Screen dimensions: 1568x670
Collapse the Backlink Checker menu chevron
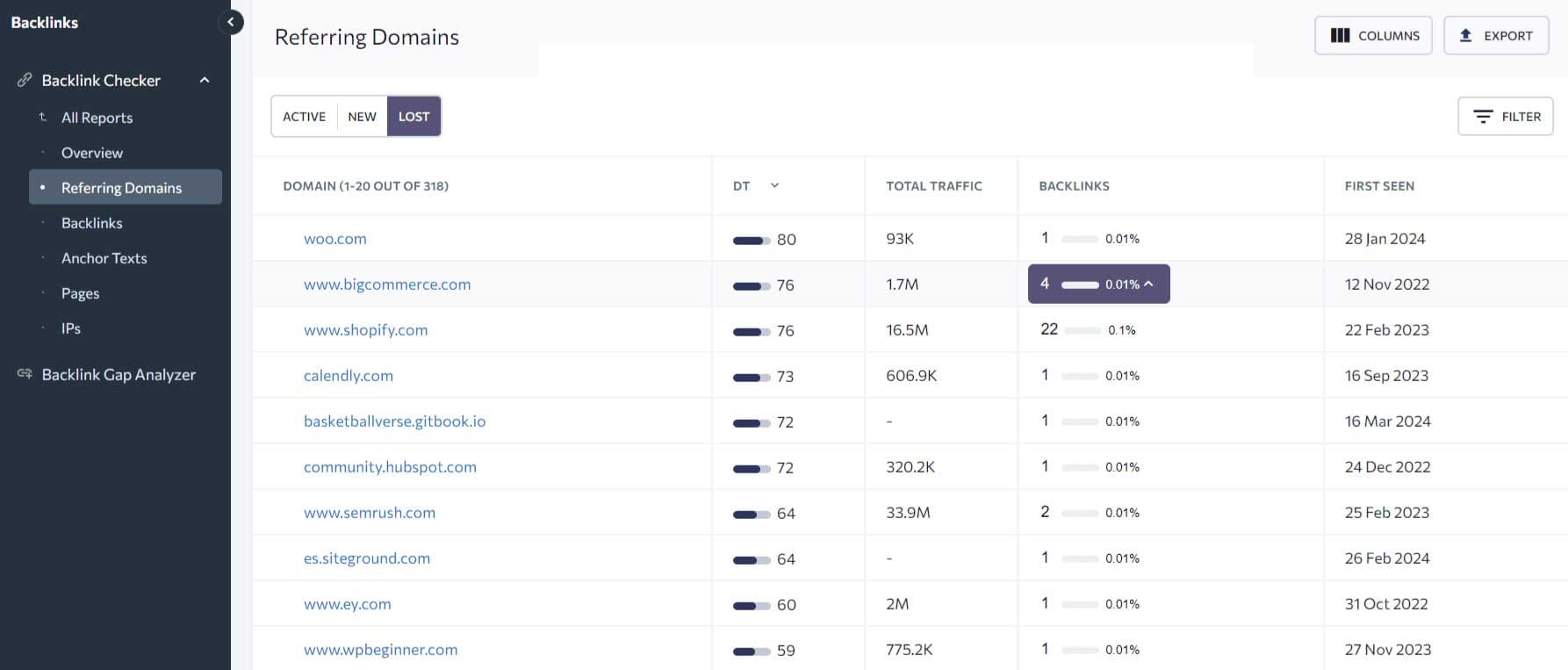[205, 80]
